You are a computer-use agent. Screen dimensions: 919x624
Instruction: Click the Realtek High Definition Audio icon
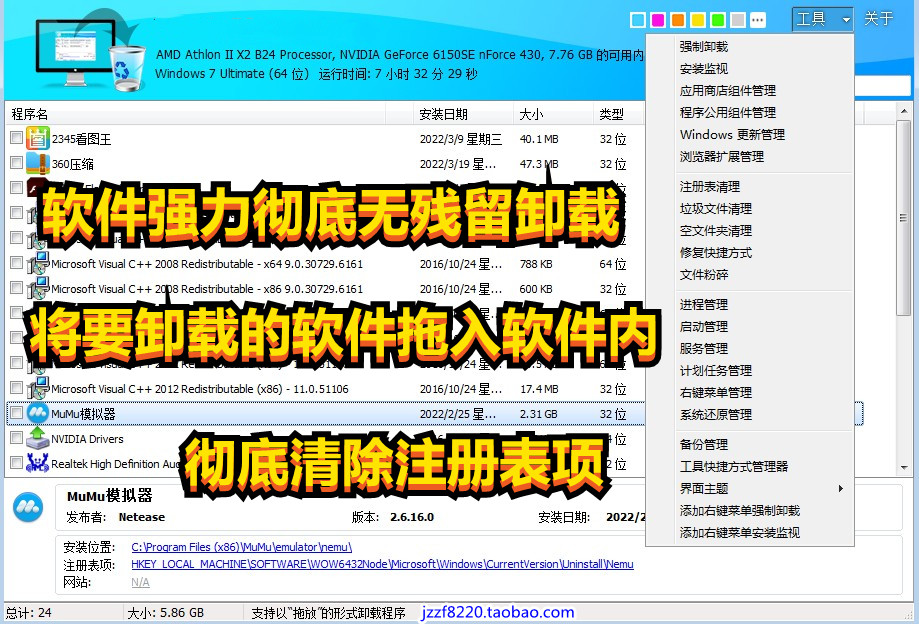tap(38, 462)
